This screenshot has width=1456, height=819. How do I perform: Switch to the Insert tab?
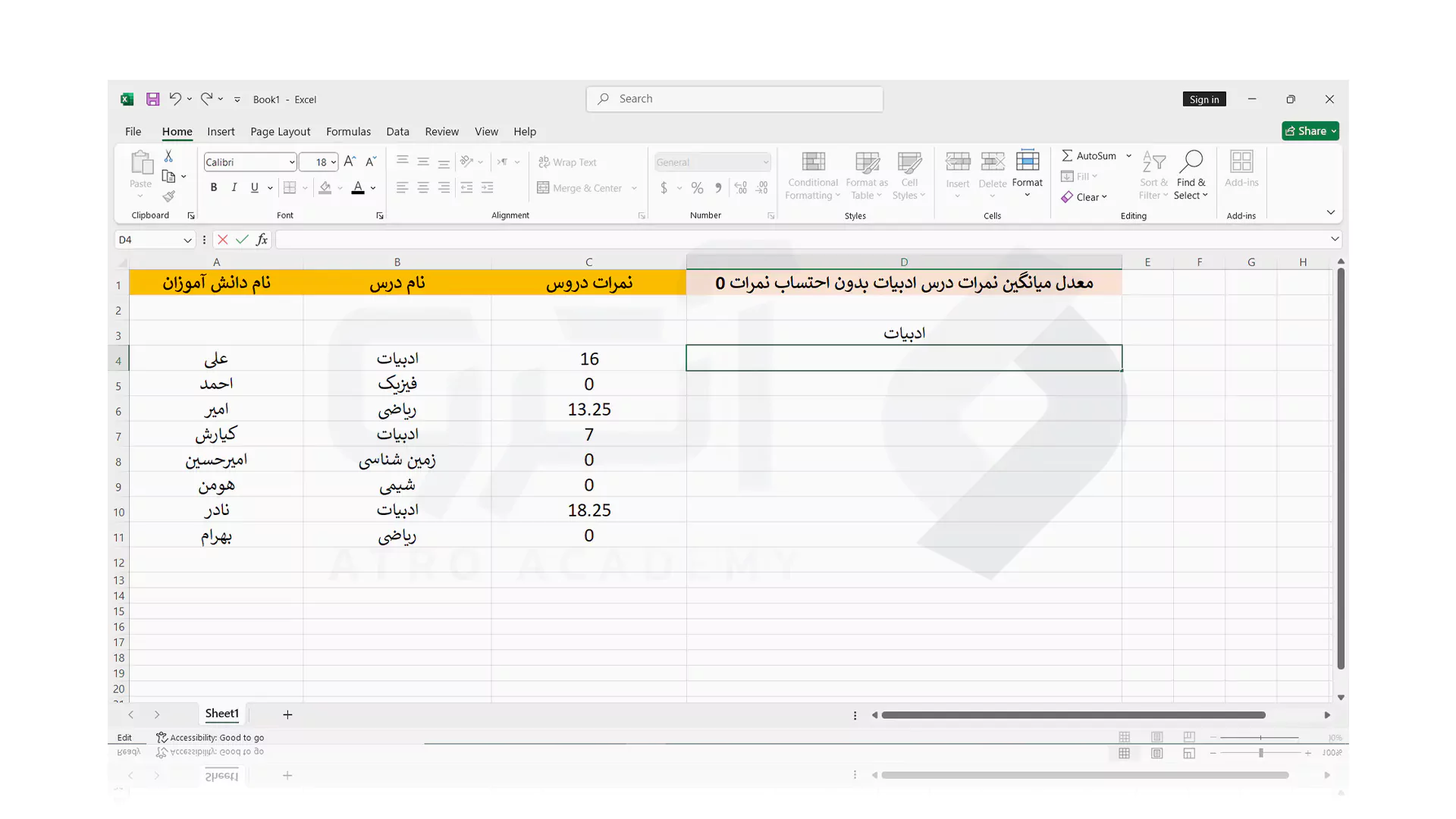pyautogui.click(x=221, y=131)
